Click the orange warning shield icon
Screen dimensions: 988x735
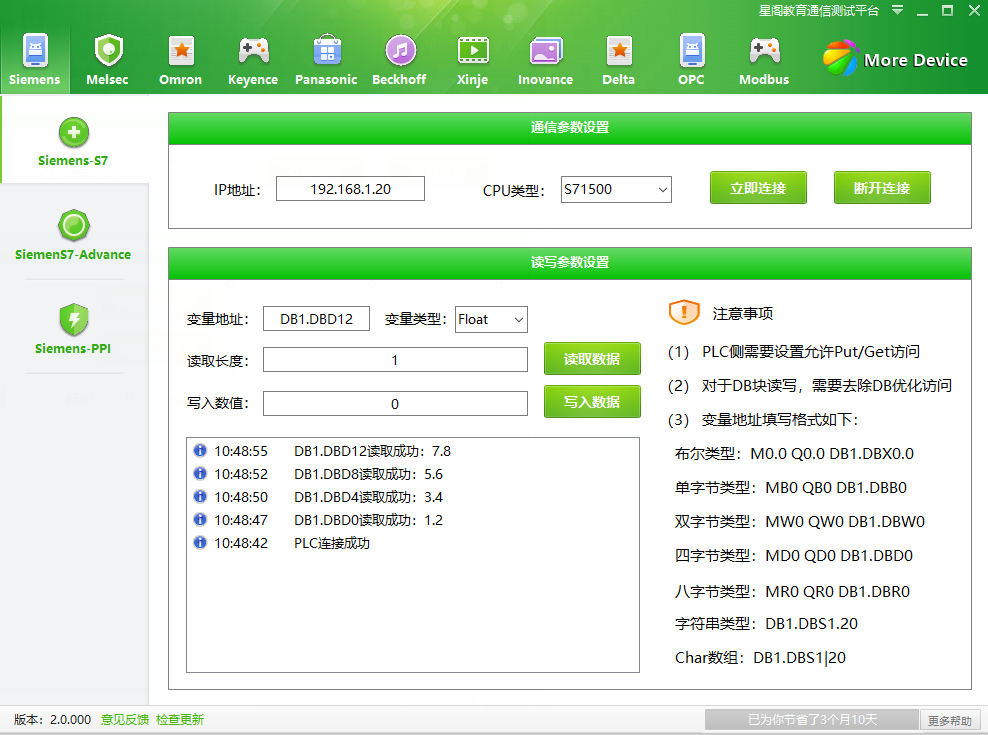point(684,313)
